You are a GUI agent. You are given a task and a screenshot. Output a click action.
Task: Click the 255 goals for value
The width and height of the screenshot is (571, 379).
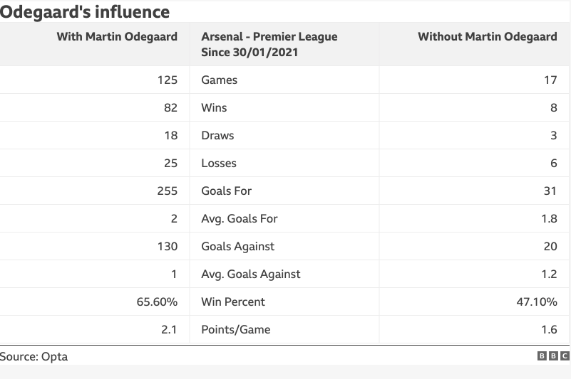[x=168, y=191]
